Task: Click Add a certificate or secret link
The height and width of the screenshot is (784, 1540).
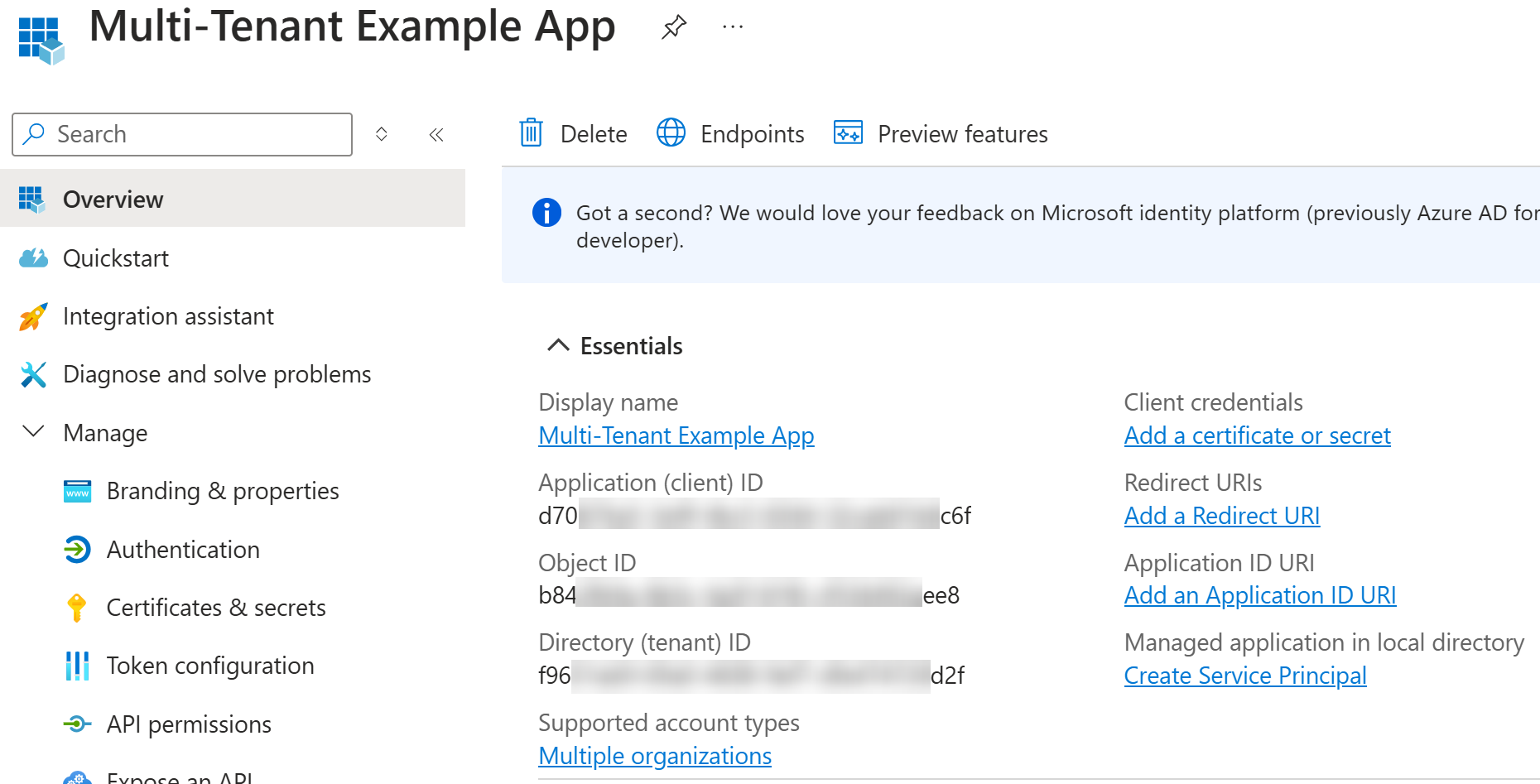Action: point(1257,435)
